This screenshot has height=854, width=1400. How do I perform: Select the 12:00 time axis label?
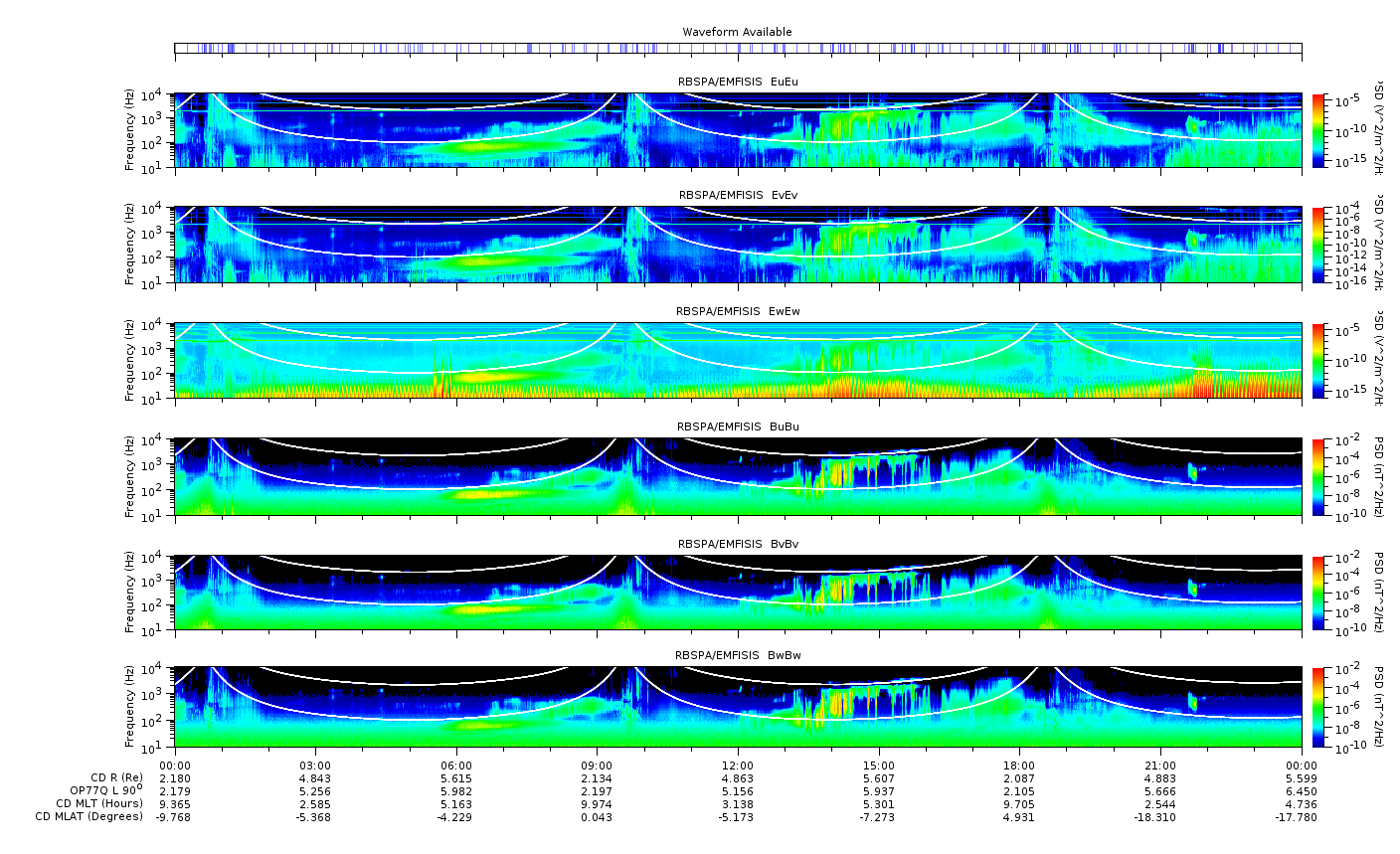(738, 766)
